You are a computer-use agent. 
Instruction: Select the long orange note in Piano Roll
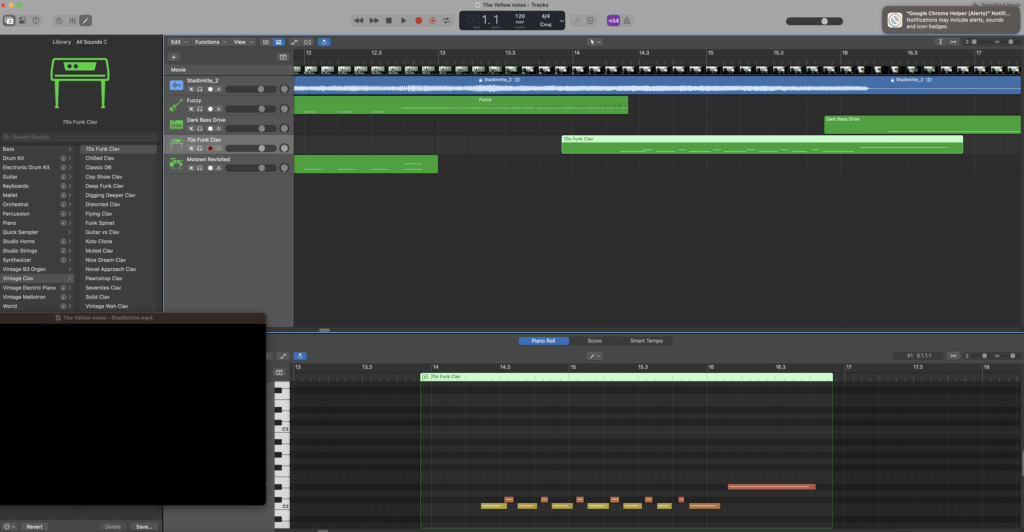click(772, 487)
